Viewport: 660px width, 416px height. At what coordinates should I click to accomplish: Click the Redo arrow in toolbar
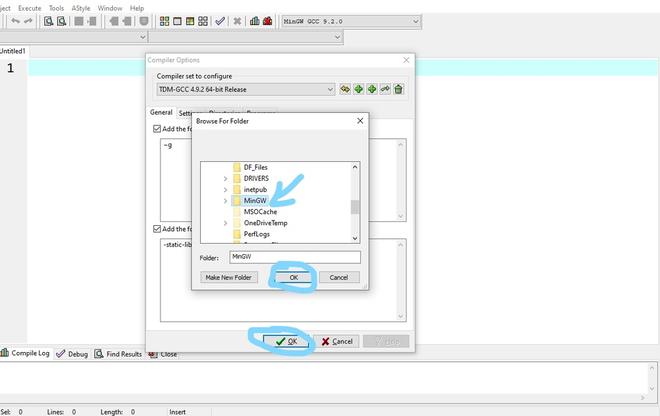click(x=28, y=21)
